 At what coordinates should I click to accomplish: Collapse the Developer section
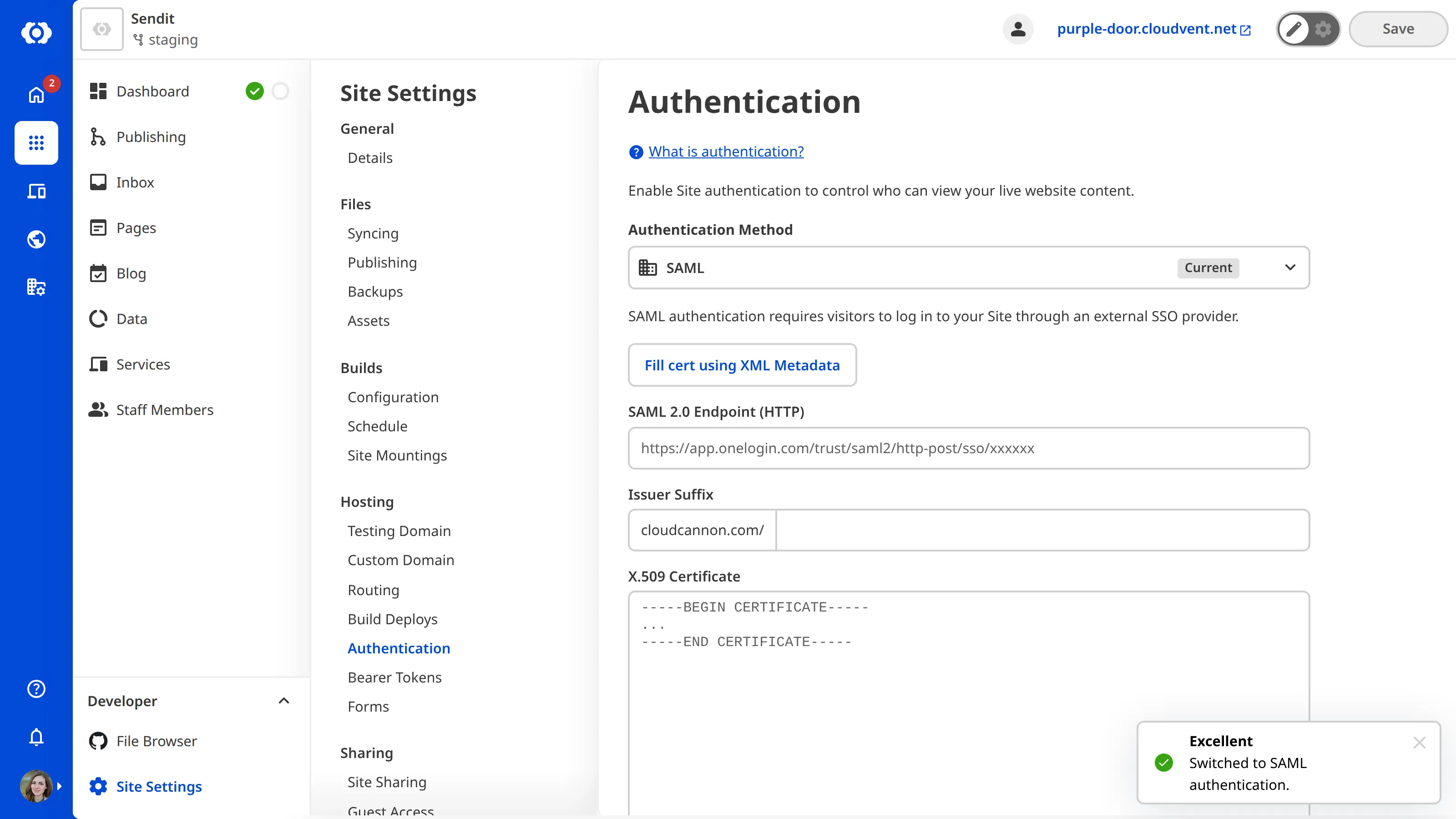[x=284, y=701]
